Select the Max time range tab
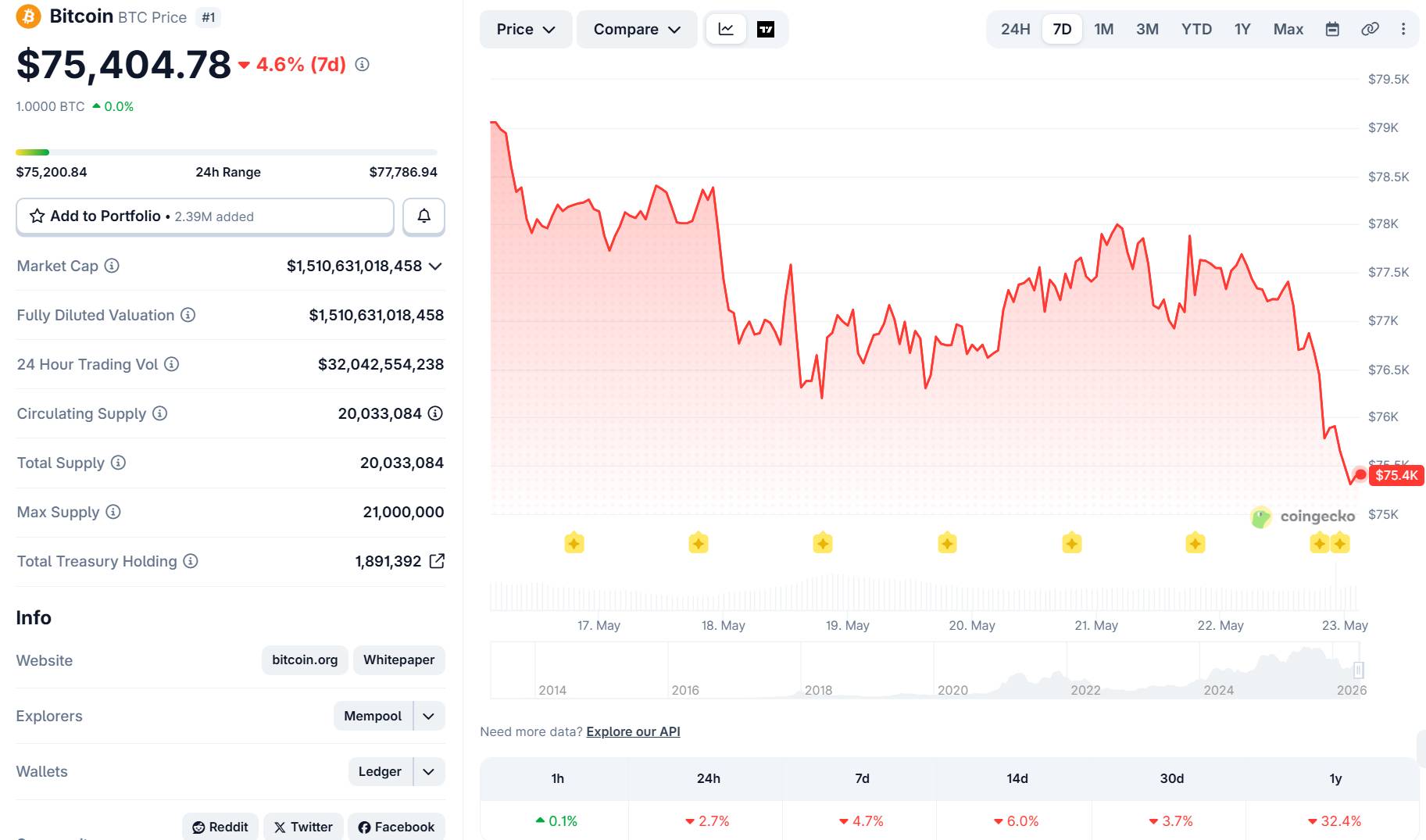Screen dimensions: 1426x840 (x=1288, y=29)
